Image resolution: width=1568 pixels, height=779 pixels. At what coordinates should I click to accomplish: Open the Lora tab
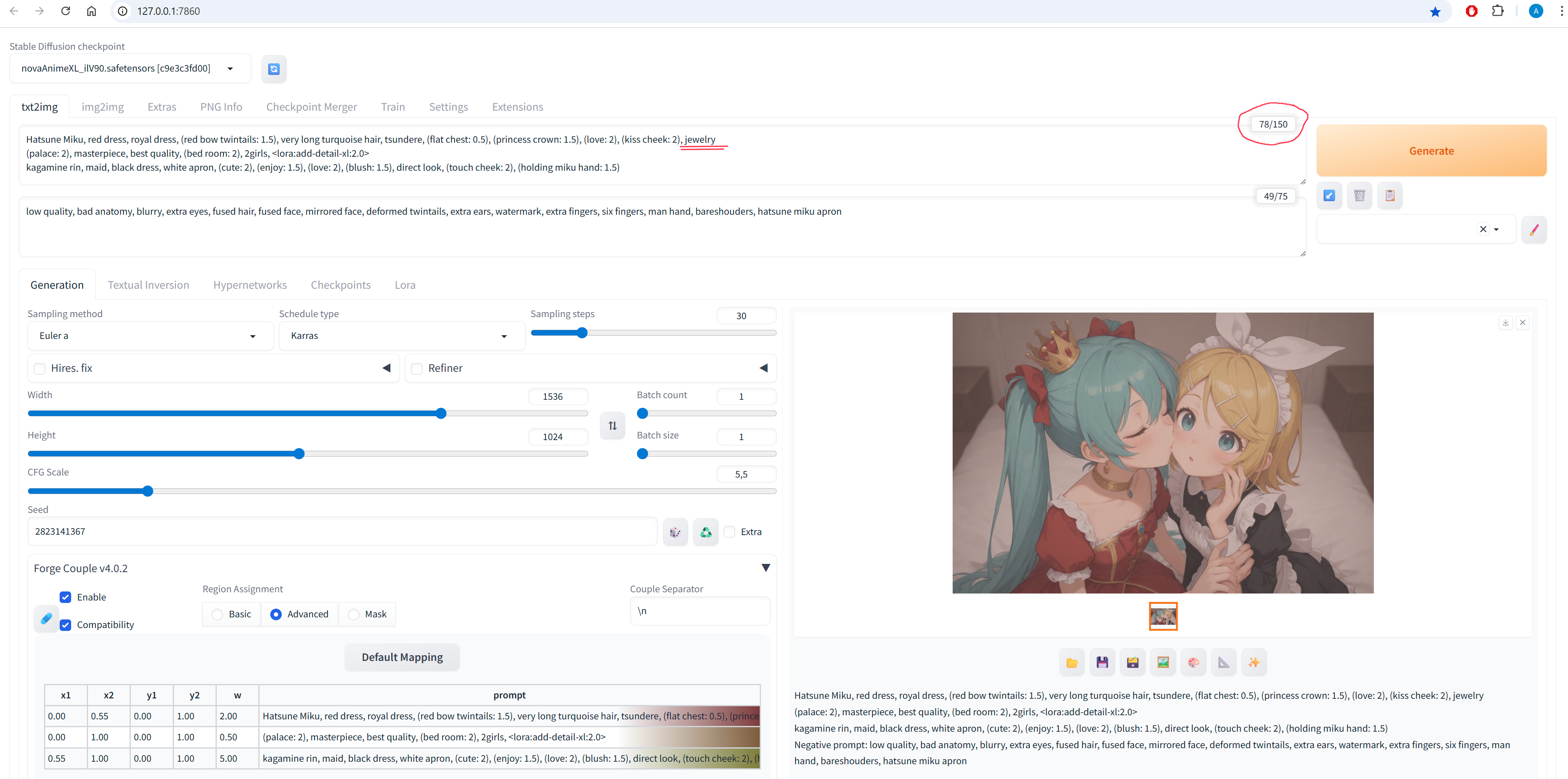405,285
